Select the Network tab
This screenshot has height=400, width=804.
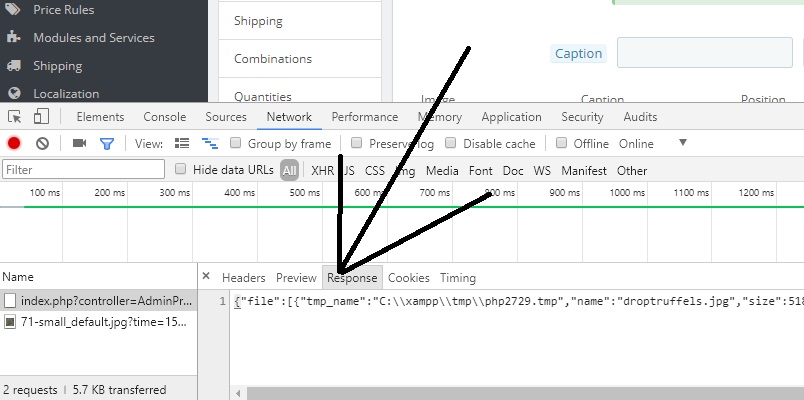pos(289,117)
